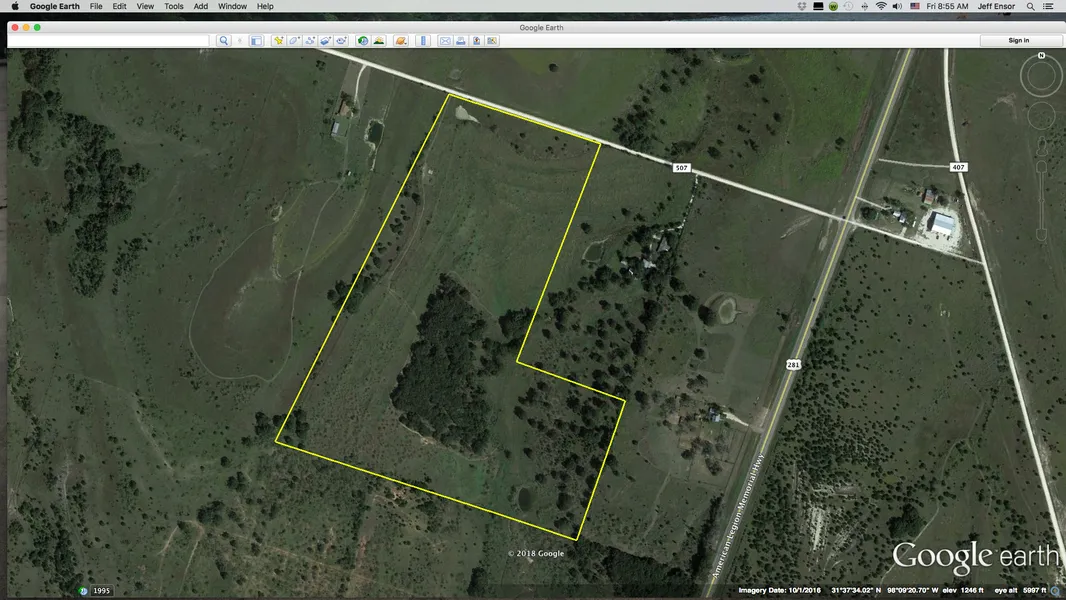
Task: Add a new placemark
Action: tap(279, 41)
